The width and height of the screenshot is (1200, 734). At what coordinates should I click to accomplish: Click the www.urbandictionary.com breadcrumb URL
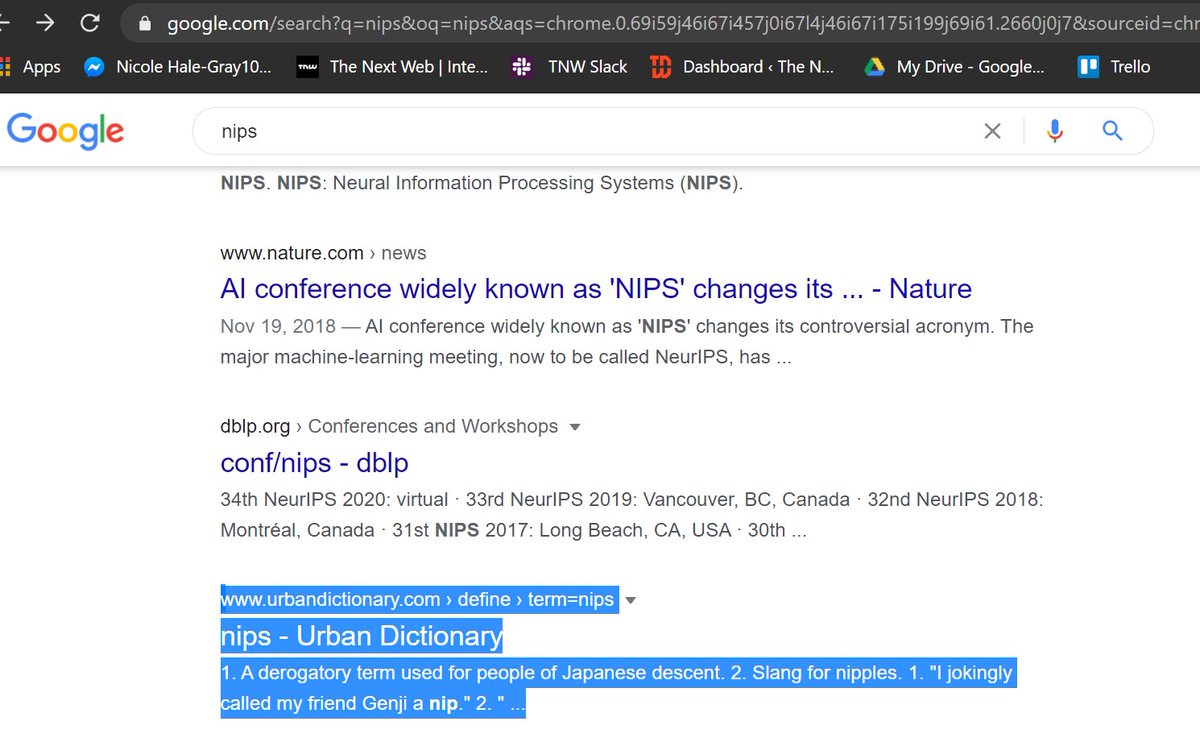[417, 600]
